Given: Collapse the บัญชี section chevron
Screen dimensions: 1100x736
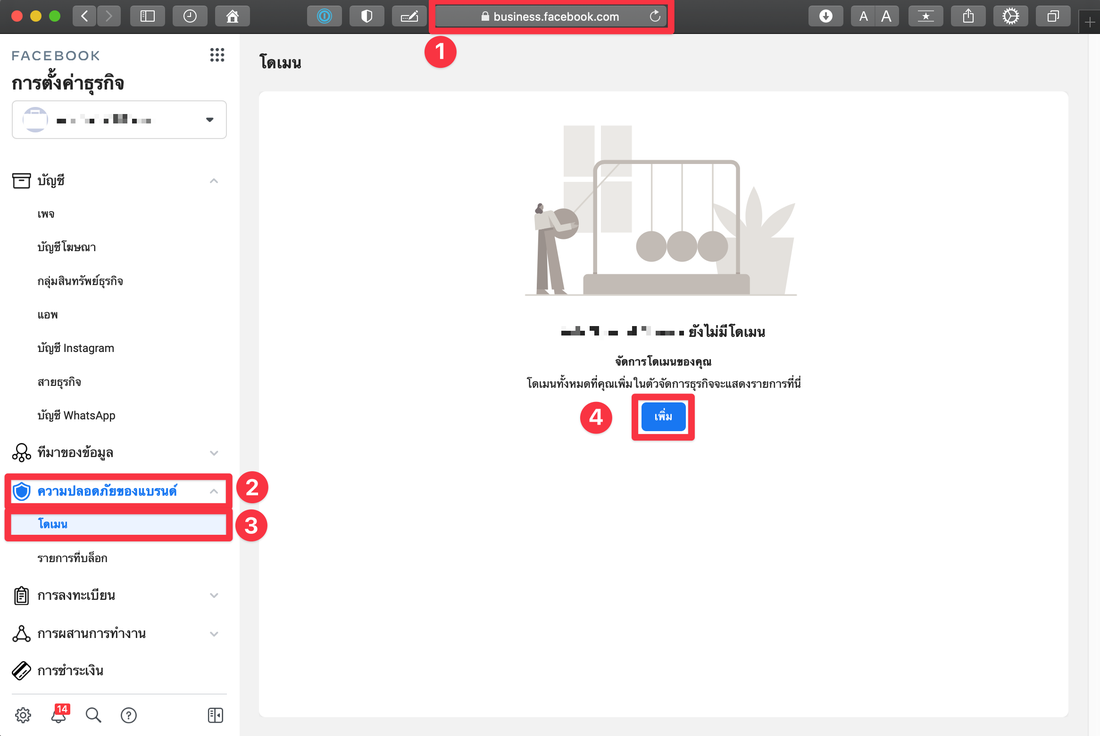Looking at the screenshot, I should (x=214, y=181).
